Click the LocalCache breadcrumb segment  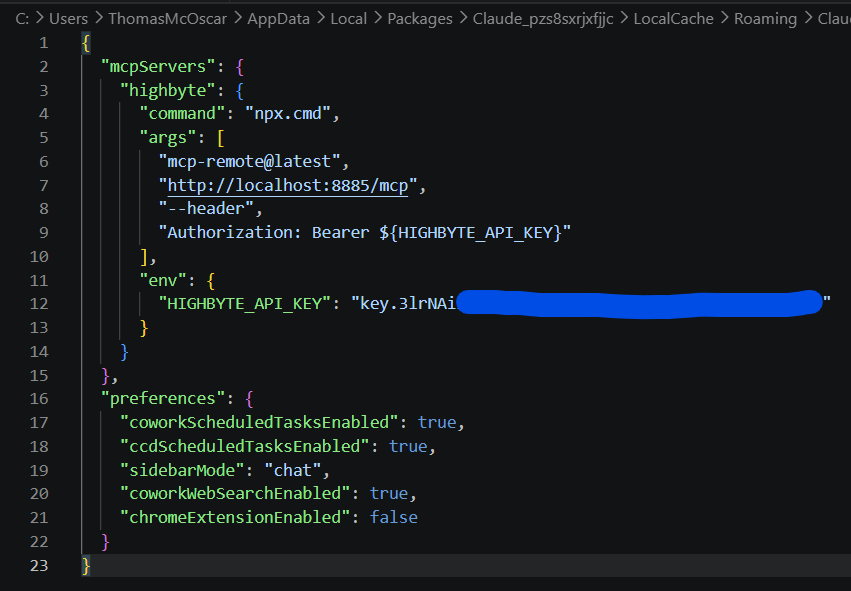[675, 19]
